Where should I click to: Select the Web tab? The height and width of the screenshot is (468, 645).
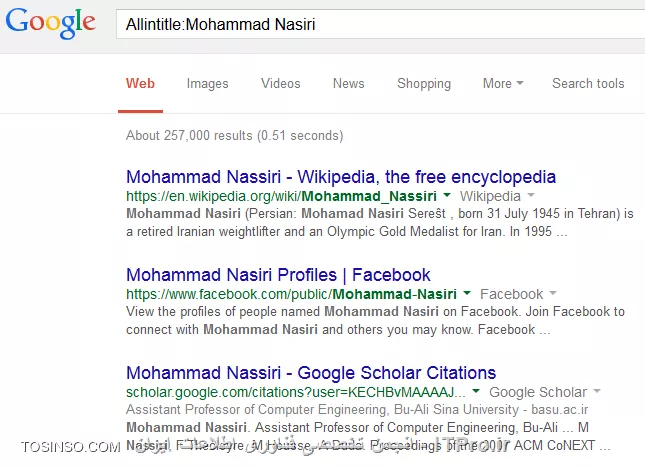coord(140,83)
